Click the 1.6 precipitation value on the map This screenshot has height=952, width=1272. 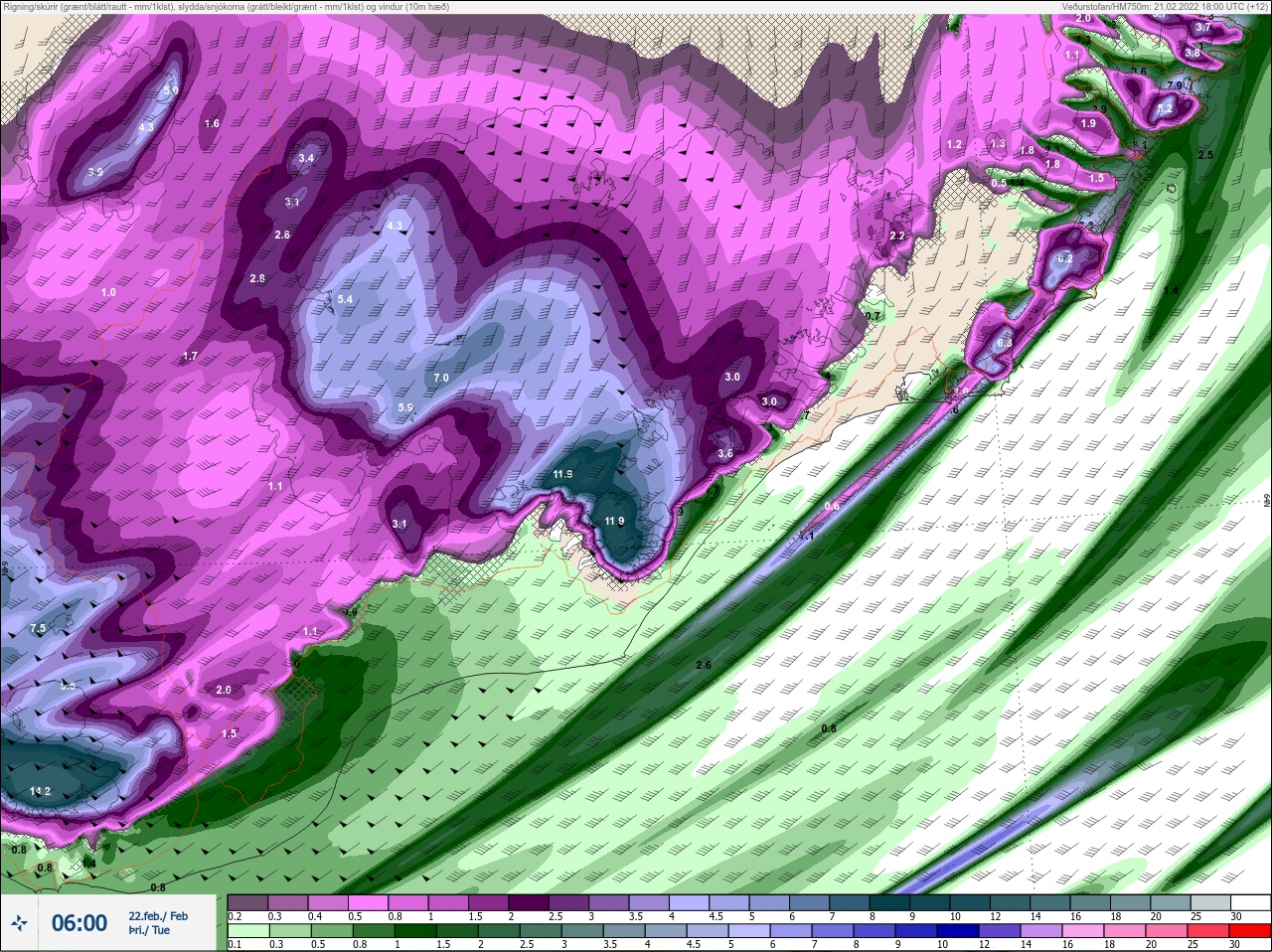coord(212,123)
